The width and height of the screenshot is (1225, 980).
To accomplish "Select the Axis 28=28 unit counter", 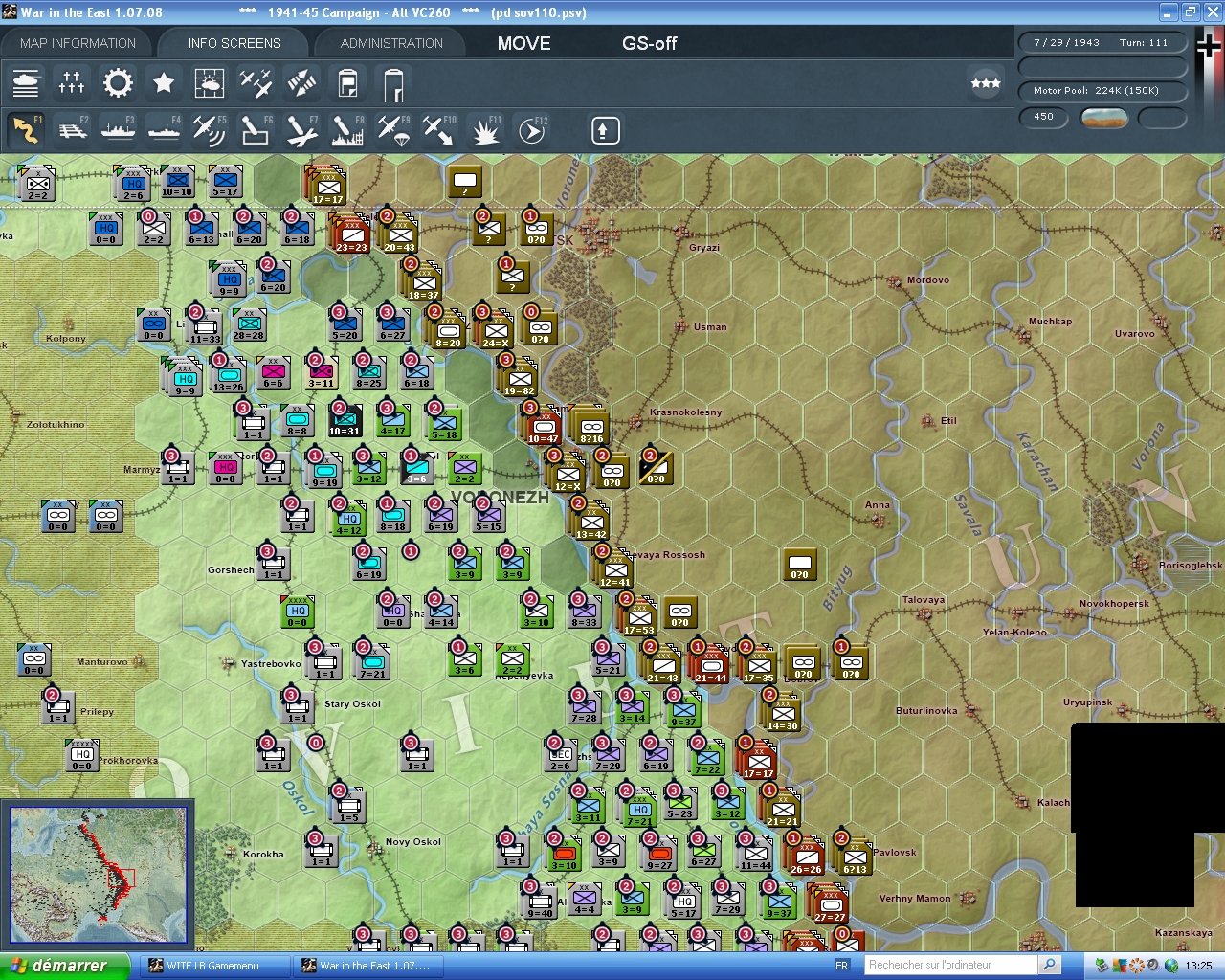I will (249, 325).
